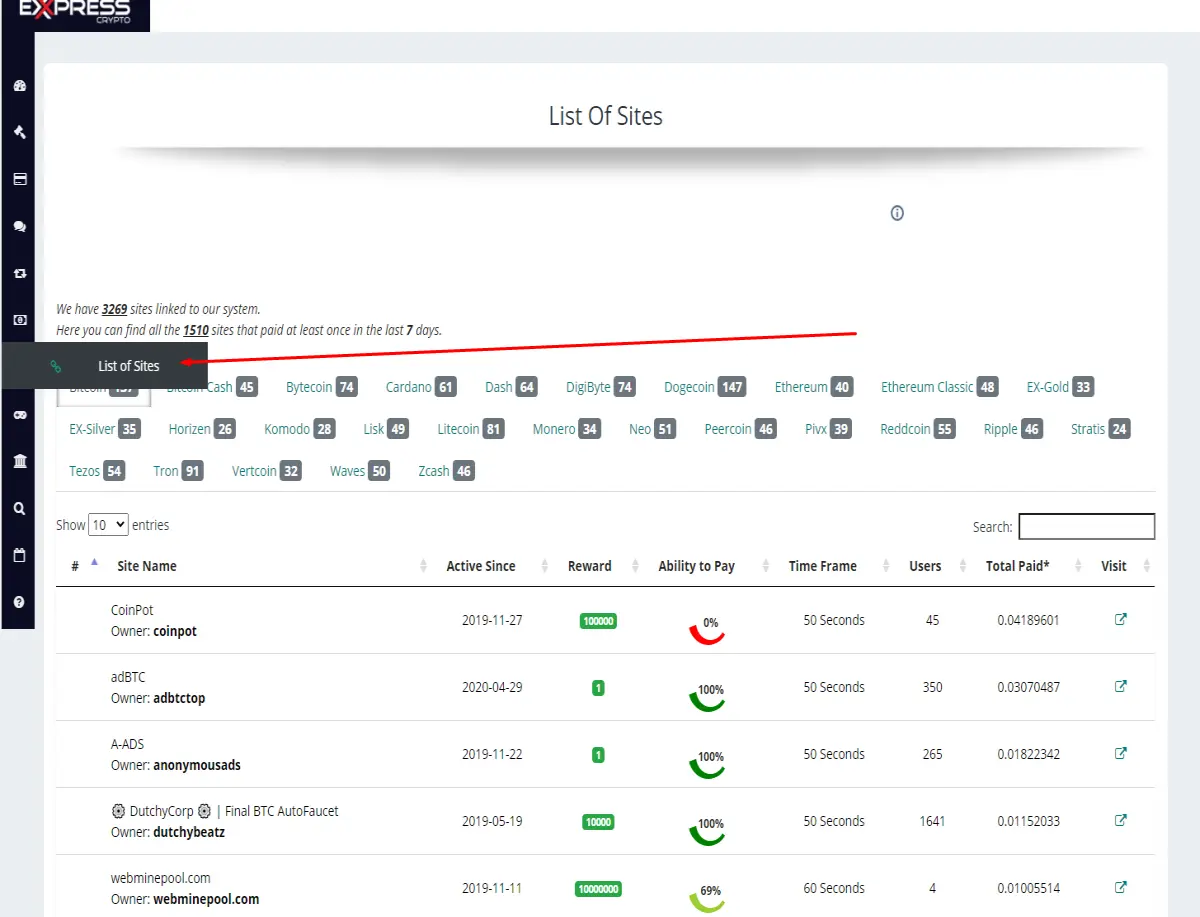1200x917 pixels.
Task: Click the webminepool.com 69% ability gauge
Action: (x=707, y=897)
